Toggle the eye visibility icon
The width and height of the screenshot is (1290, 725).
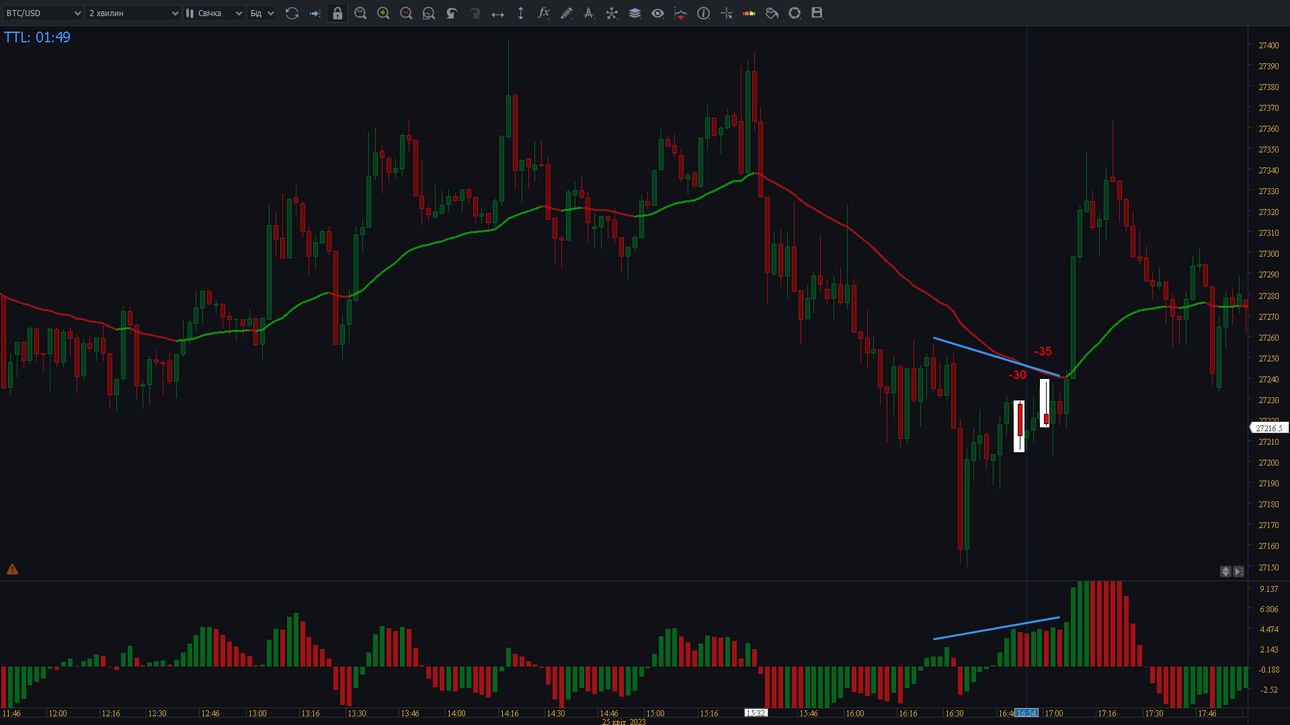[x=658, y=13]
